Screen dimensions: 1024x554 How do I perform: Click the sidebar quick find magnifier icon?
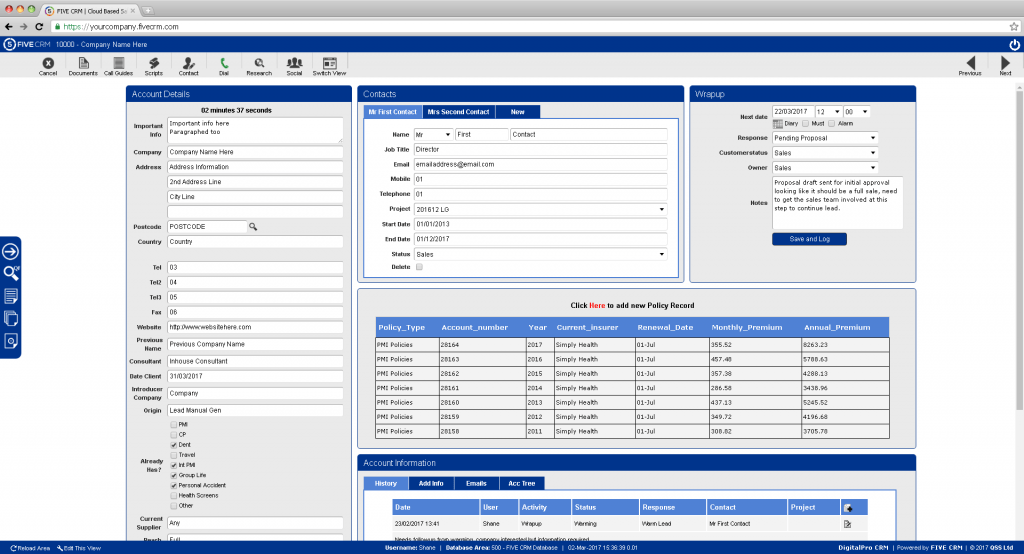click(11, 273)
